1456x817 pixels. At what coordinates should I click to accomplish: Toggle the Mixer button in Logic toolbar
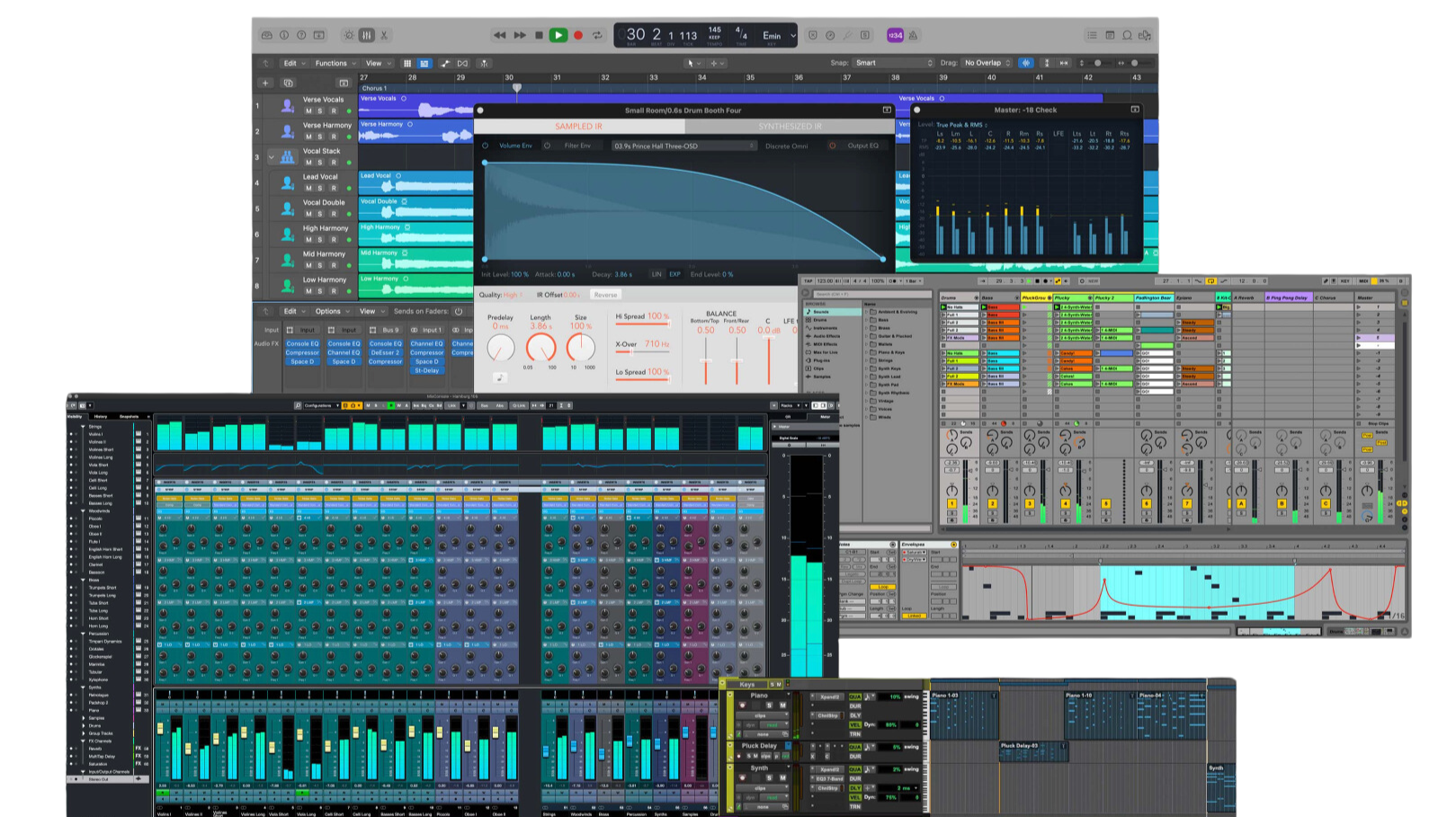click(x=367, y=35)
